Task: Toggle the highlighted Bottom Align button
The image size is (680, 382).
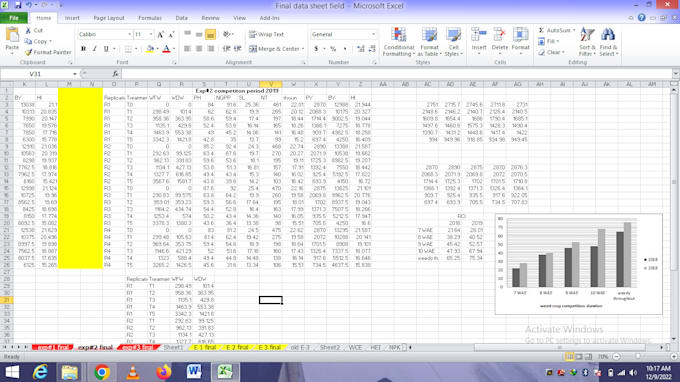Action: 210,34
